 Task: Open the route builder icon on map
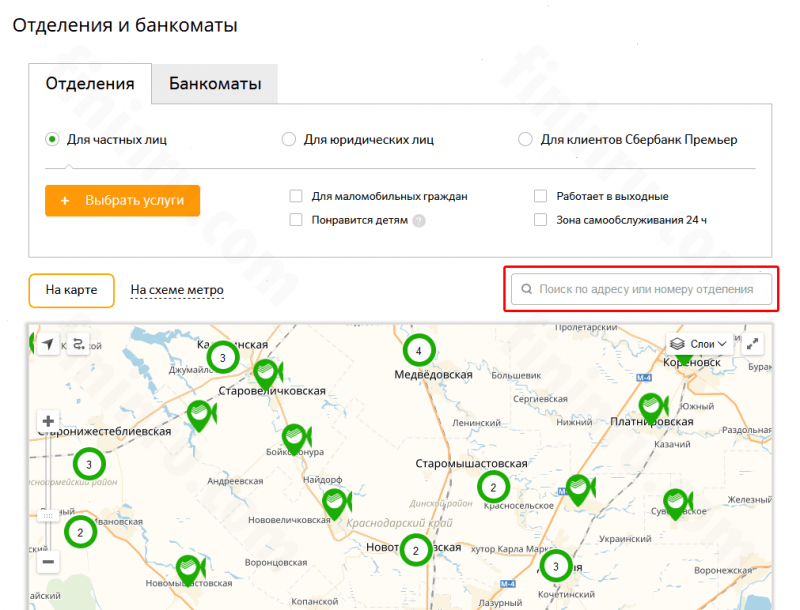79,344
